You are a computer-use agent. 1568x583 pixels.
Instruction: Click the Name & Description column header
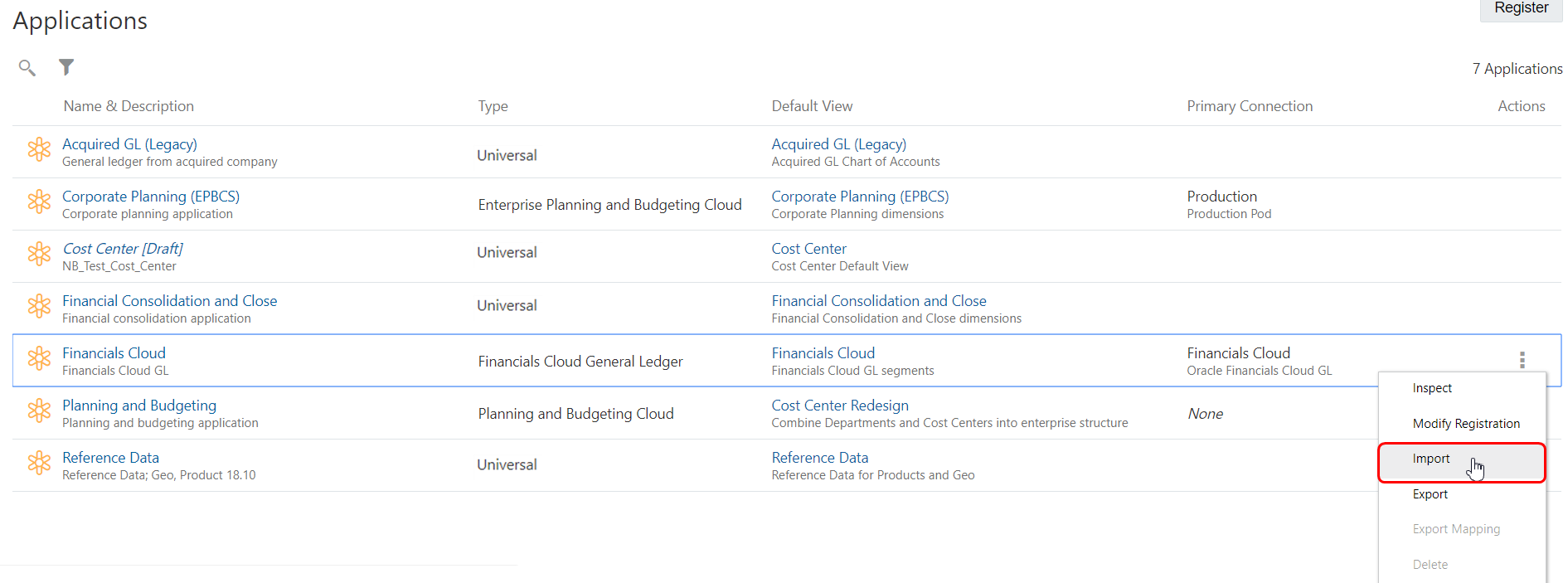pos(129,106)
